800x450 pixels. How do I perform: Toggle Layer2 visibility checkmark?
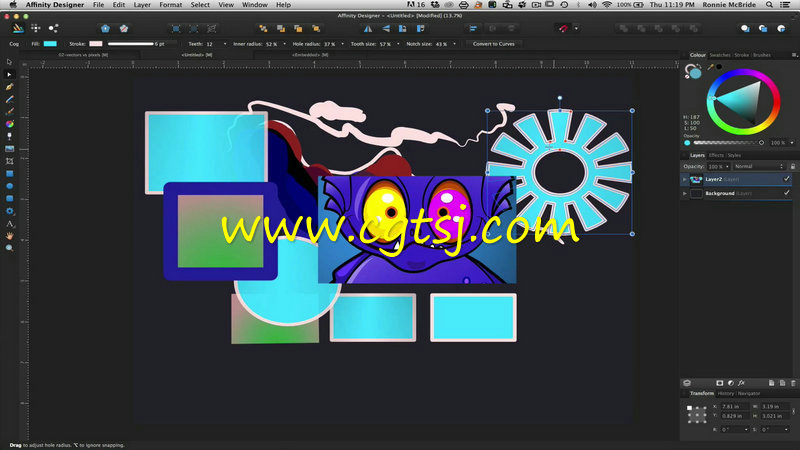(786, 179)
